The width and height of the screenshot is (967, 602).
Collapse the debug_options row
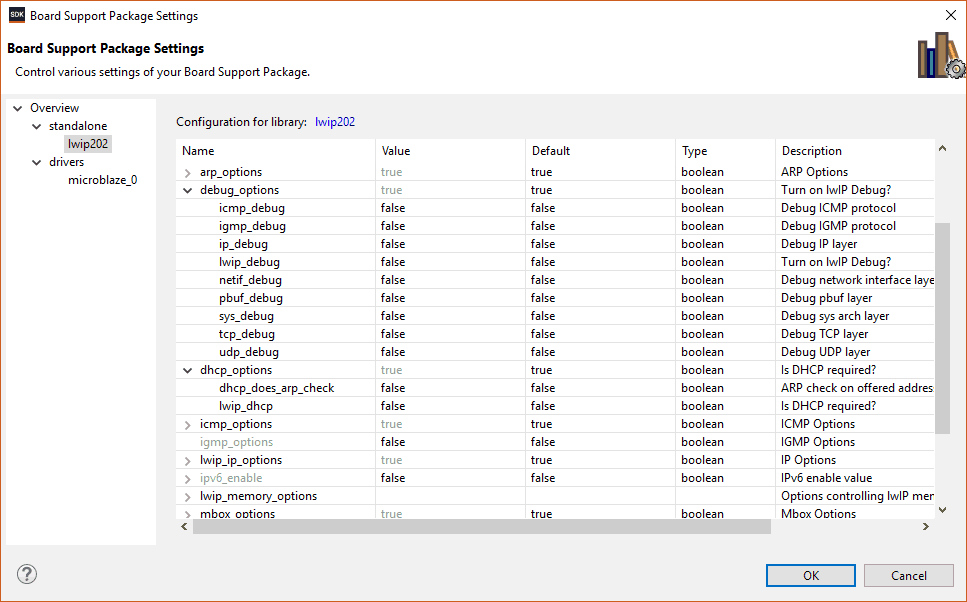(x=188, y=190)
